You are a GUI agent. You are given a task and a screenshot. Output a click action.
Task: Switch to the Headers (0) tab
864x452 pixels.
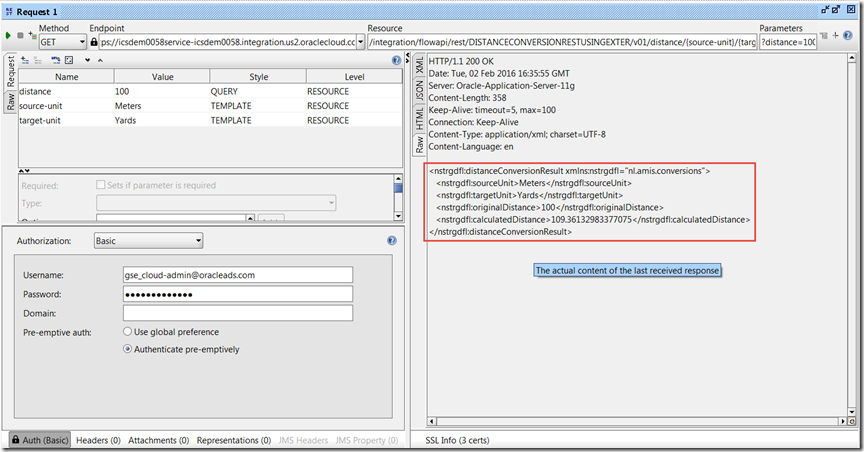tap(98, 440)
